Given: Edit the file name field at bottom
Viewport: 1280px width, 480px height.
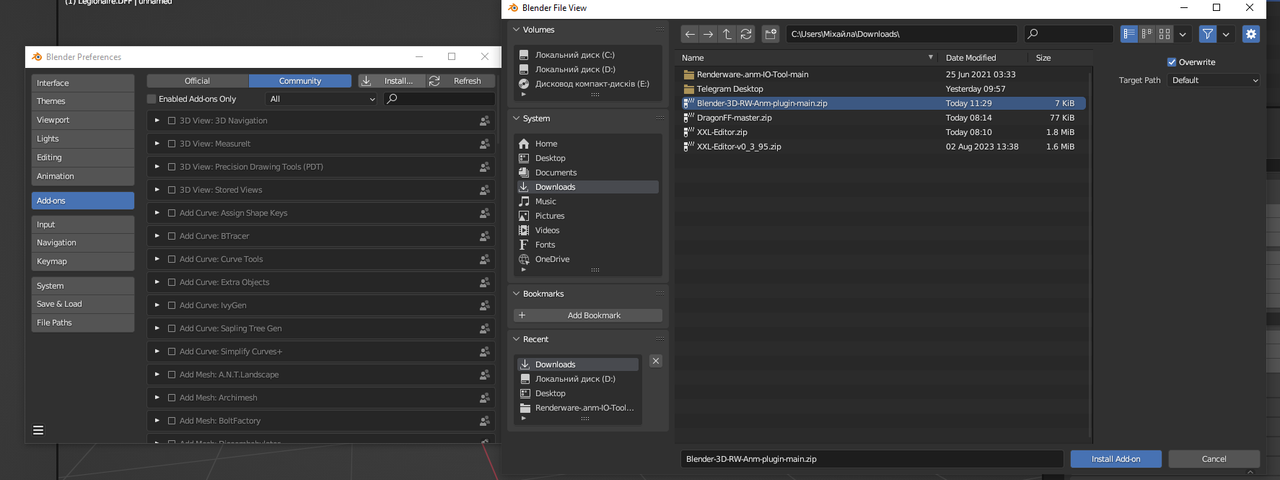Looking at the screenshot, I should (x=871, y=459).
